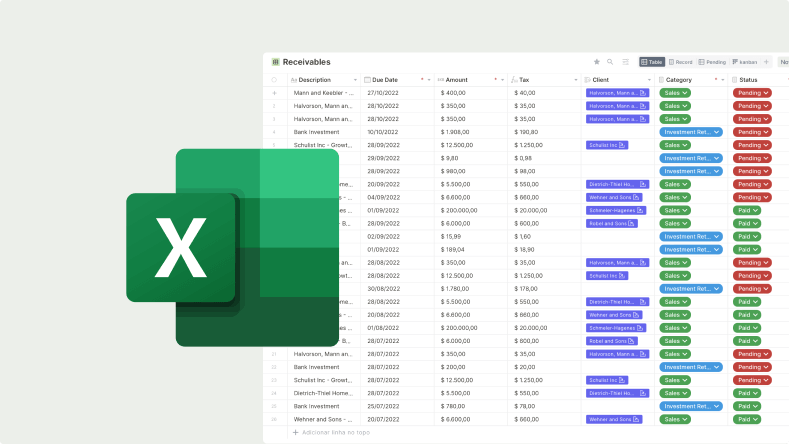Click the green Receivables table icon

click(275, 62)
